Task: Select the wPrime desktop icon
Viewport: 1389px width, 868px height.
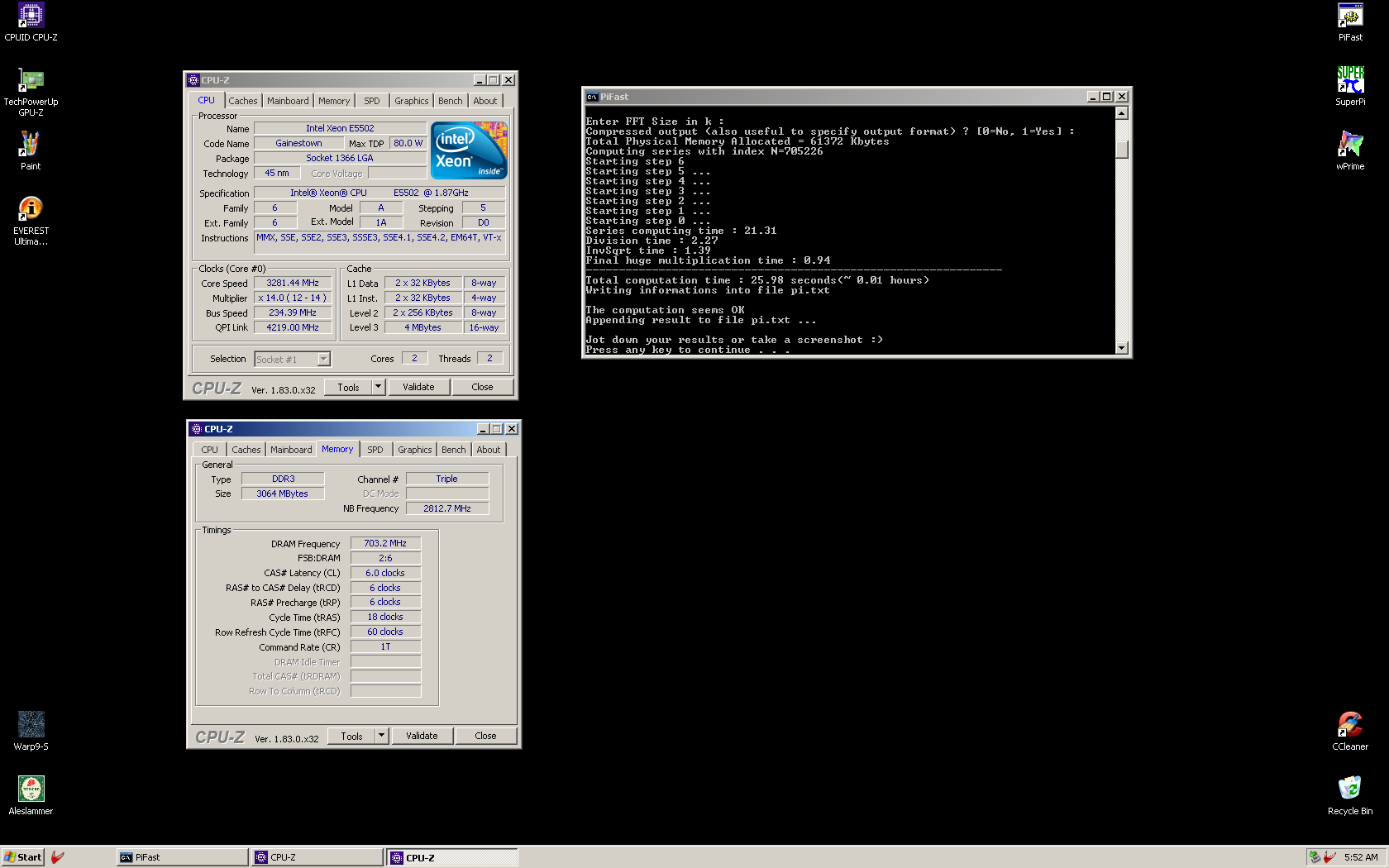Action: [x=1350, y=151]
